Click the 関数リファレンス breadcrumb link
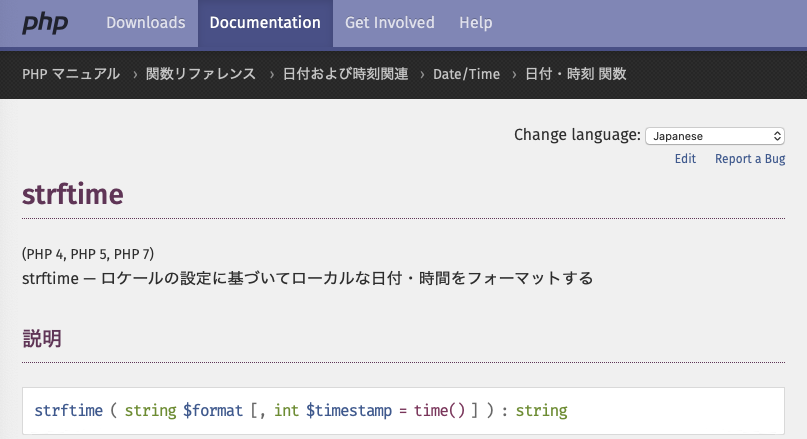This screenshot has width=807, height=439. click(x=201, y=74)
